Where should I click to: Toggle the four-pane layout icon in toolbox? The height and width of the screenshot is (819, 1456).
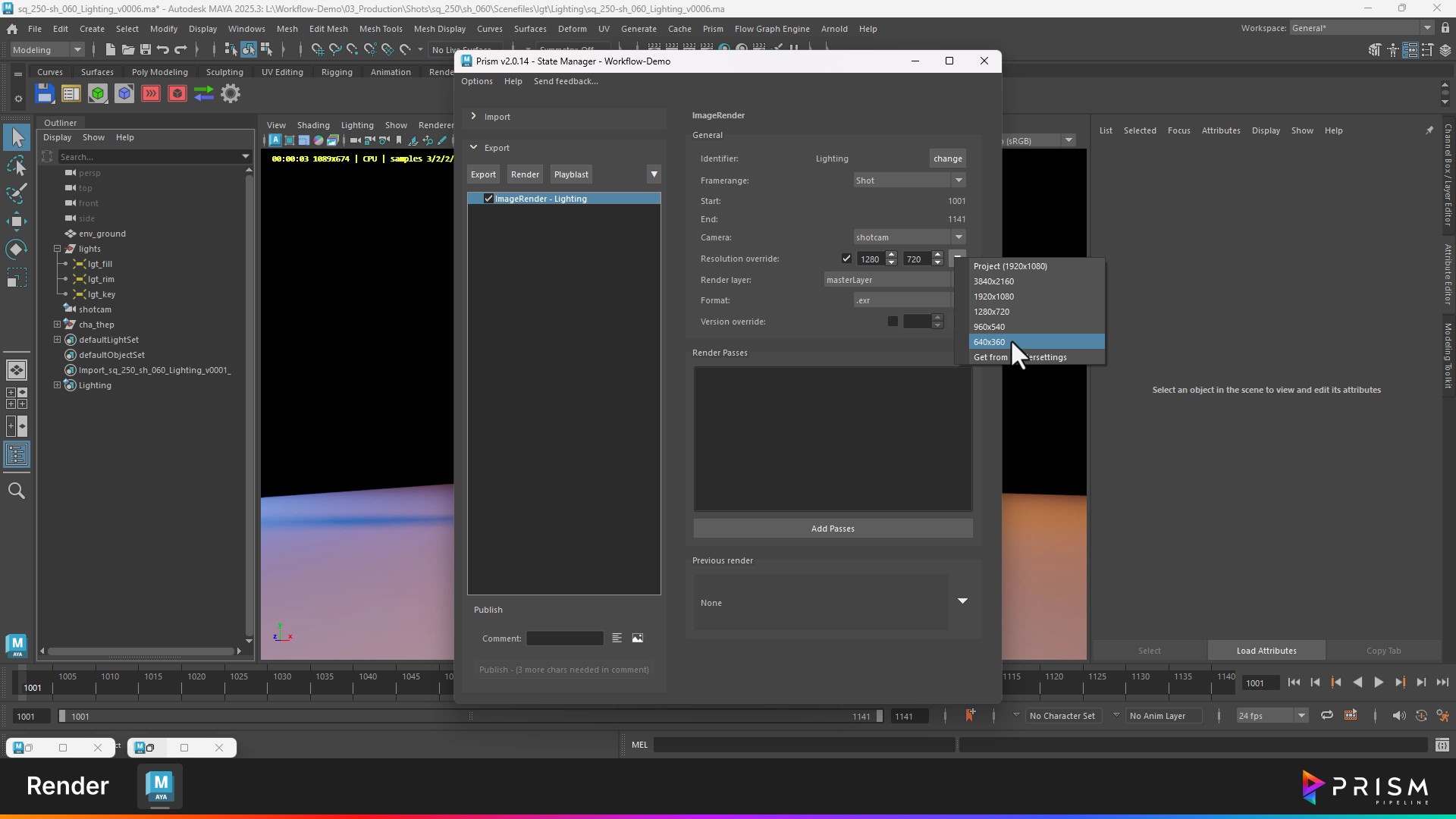[17, 398]
